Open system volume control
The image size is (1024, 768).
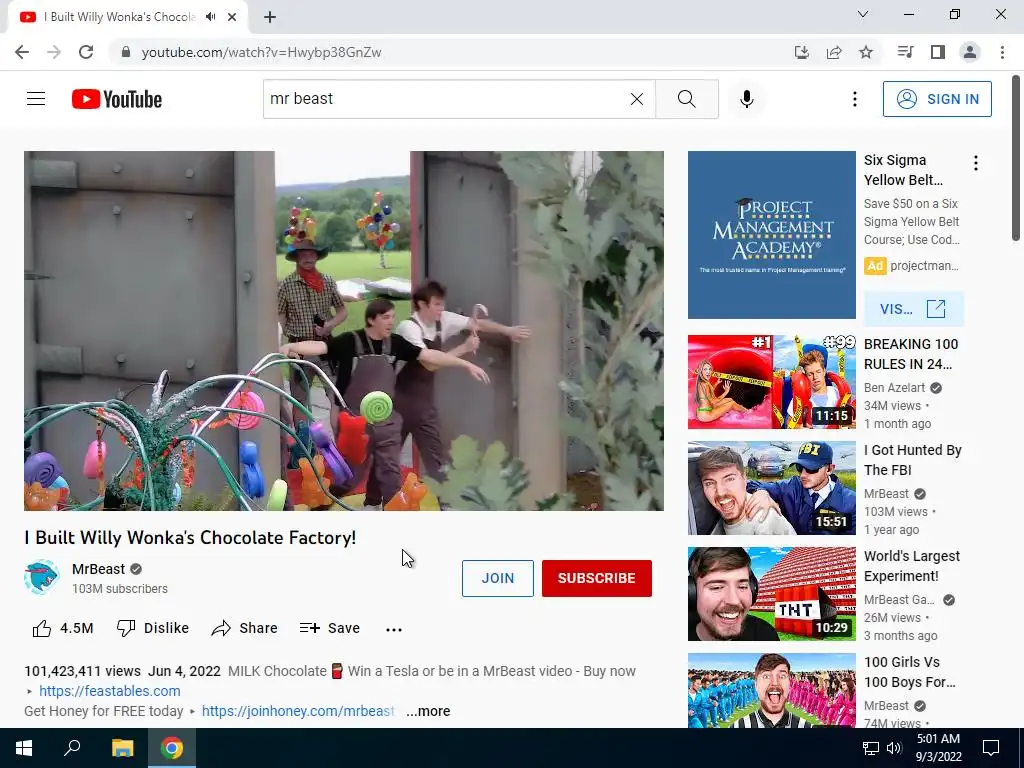coord(894,748)
